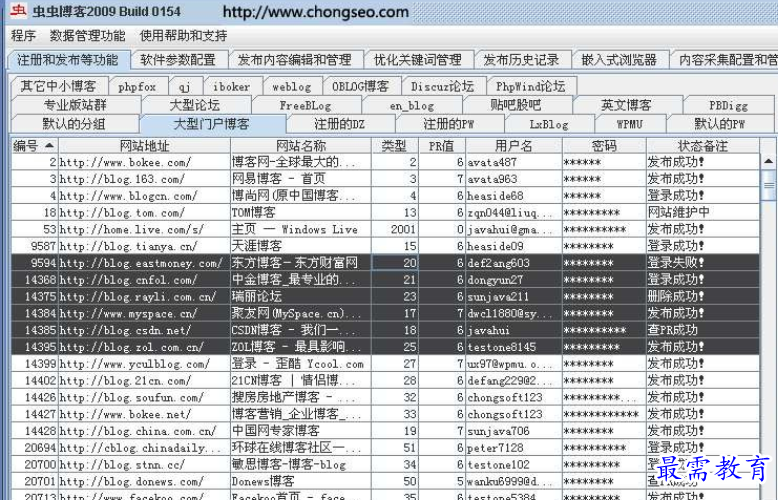
Task: Select the 注册的PW group tab
Action: 450,124
